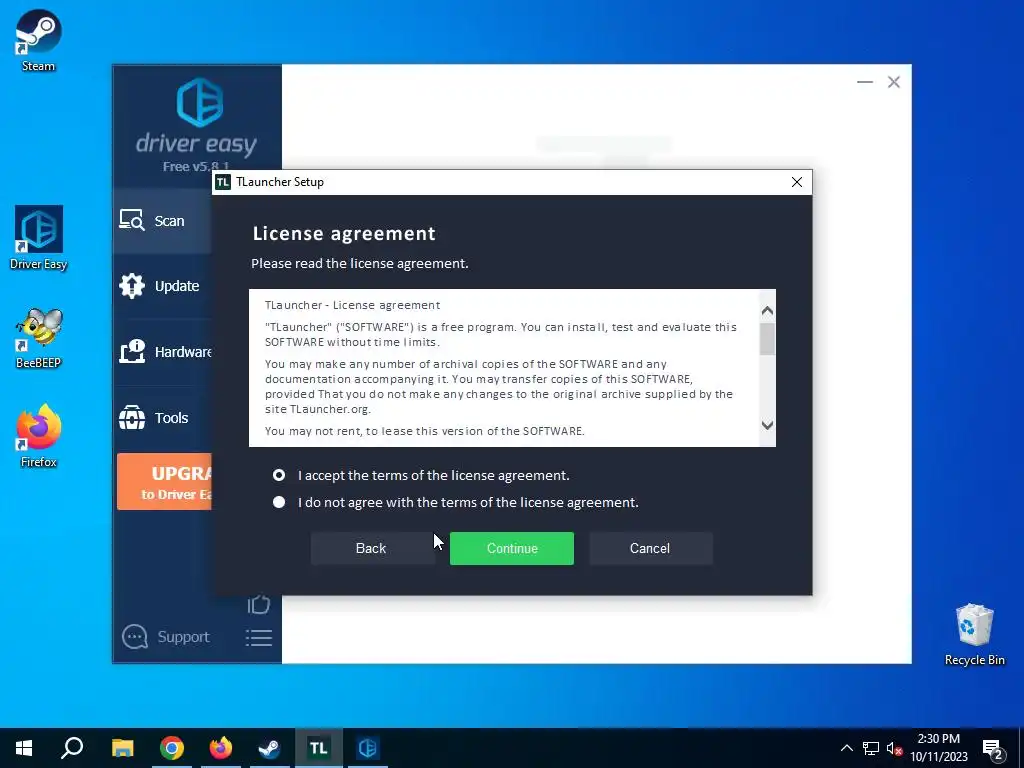Select the Firefox desktop shortcut
The width and height of the screenshot is (1024, 768).
[39, 436]
